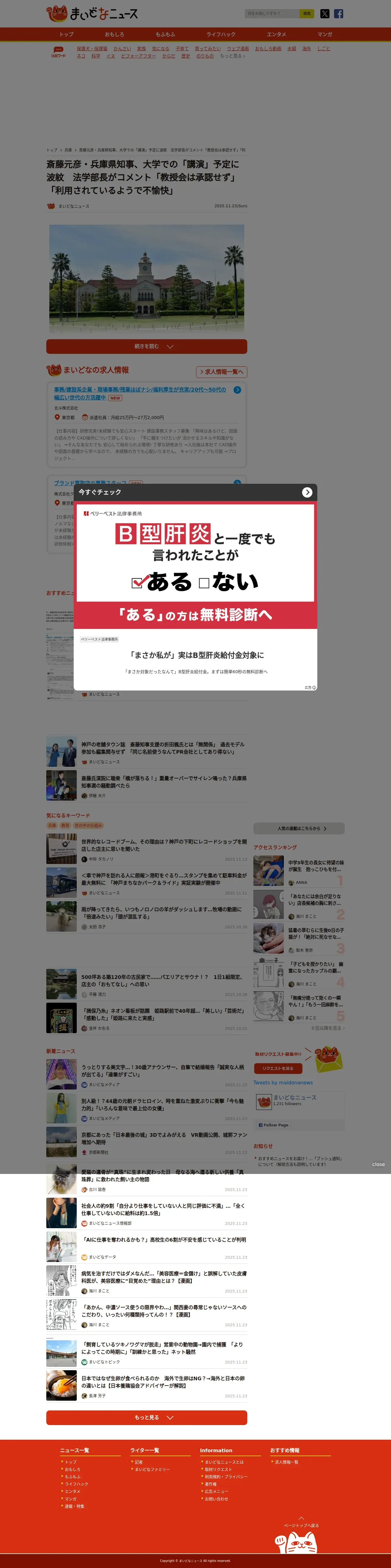Open the X (Twitter) icon in the header
Viewport: 391px width, 1568px height.
pyautogui.click(x=325, y=13)
